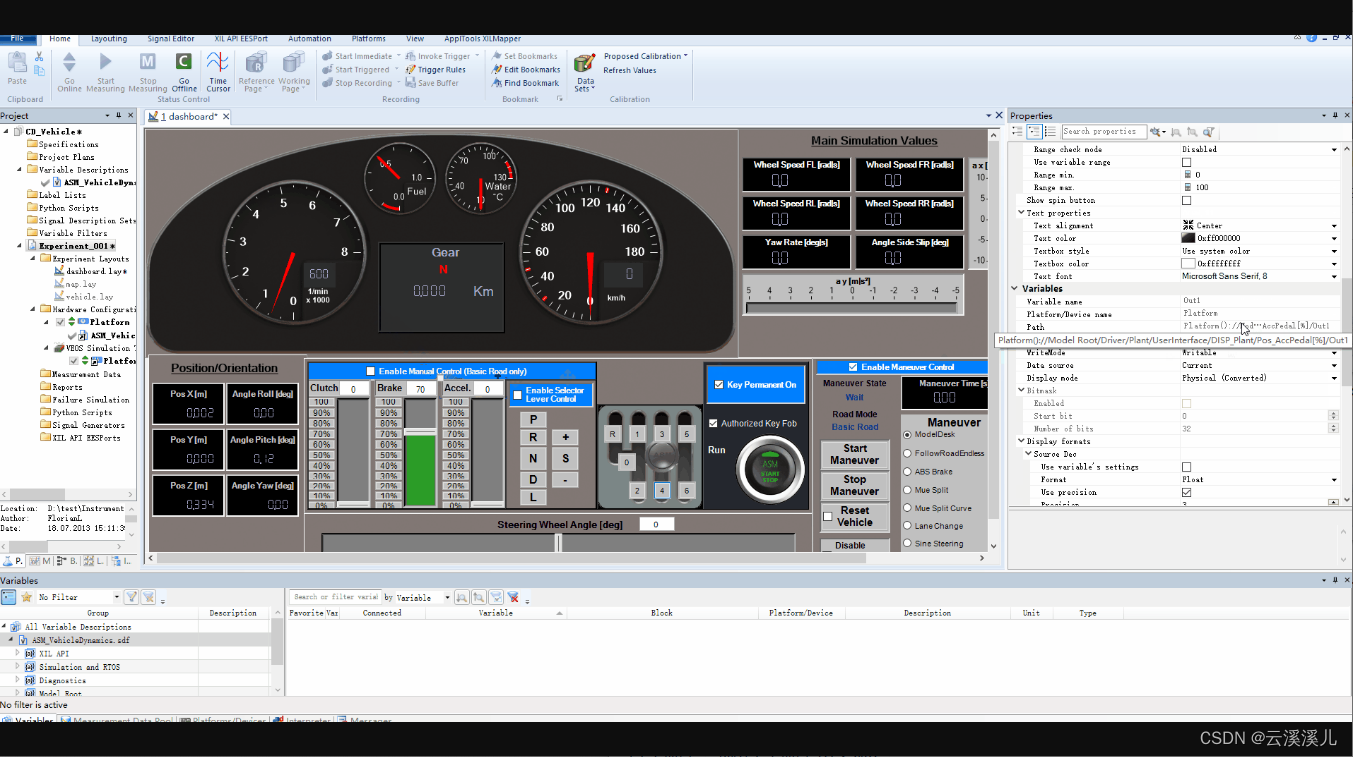This screenshot has width=1353, height=757.
Task: Select the ABS Brake maneuver radio
Action: [x=908, y=471]
